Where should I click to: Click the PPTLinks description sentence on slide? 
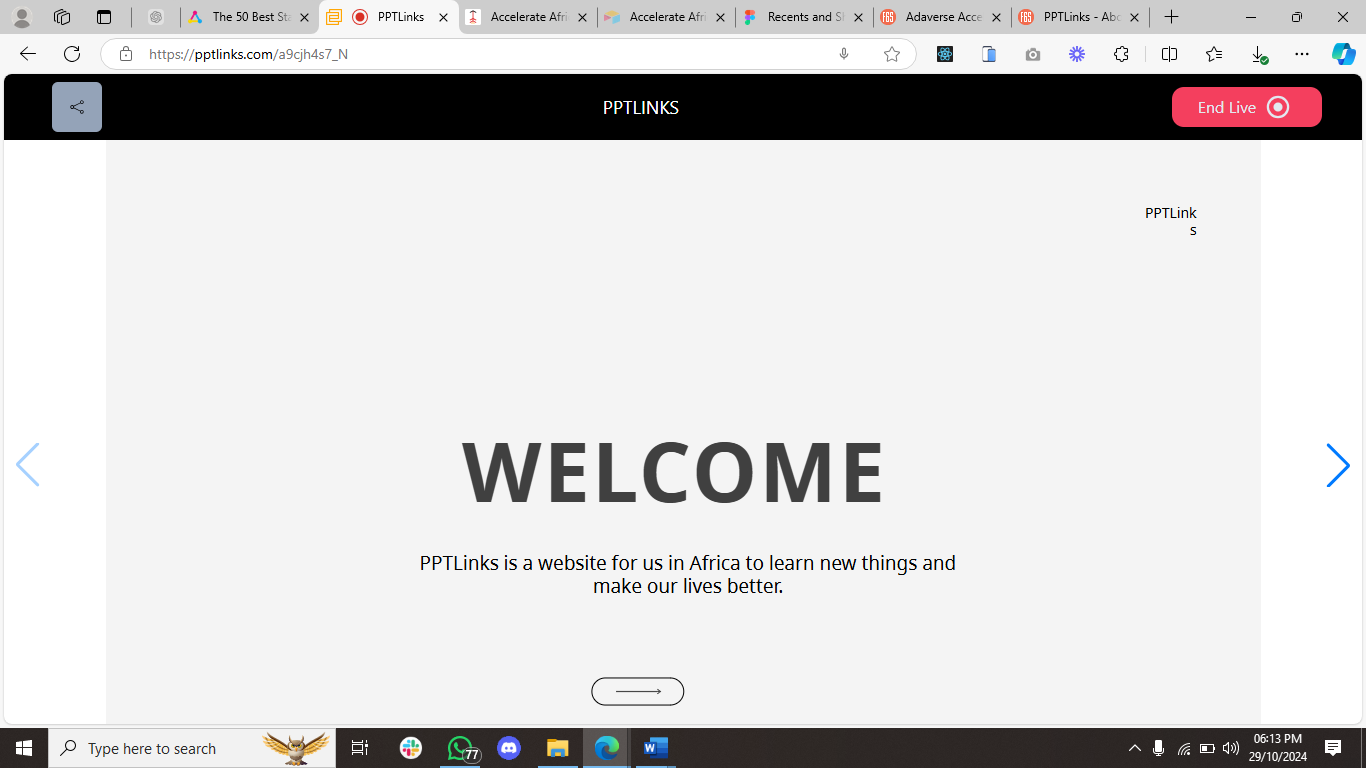pos(688,574)
